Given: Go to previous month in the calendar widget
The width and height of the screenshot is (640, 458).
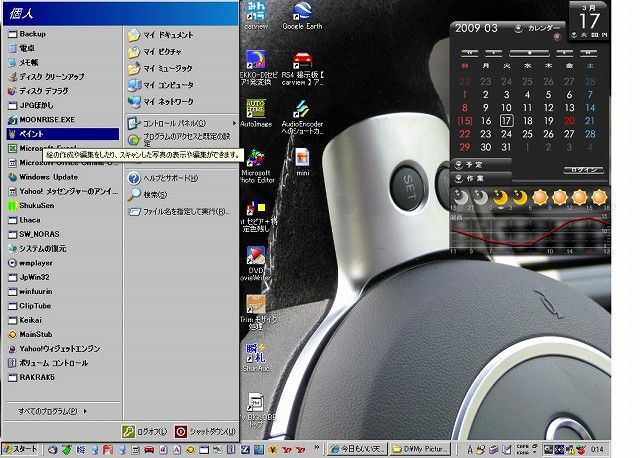Looking at the screenshot, I should [493, 53].
